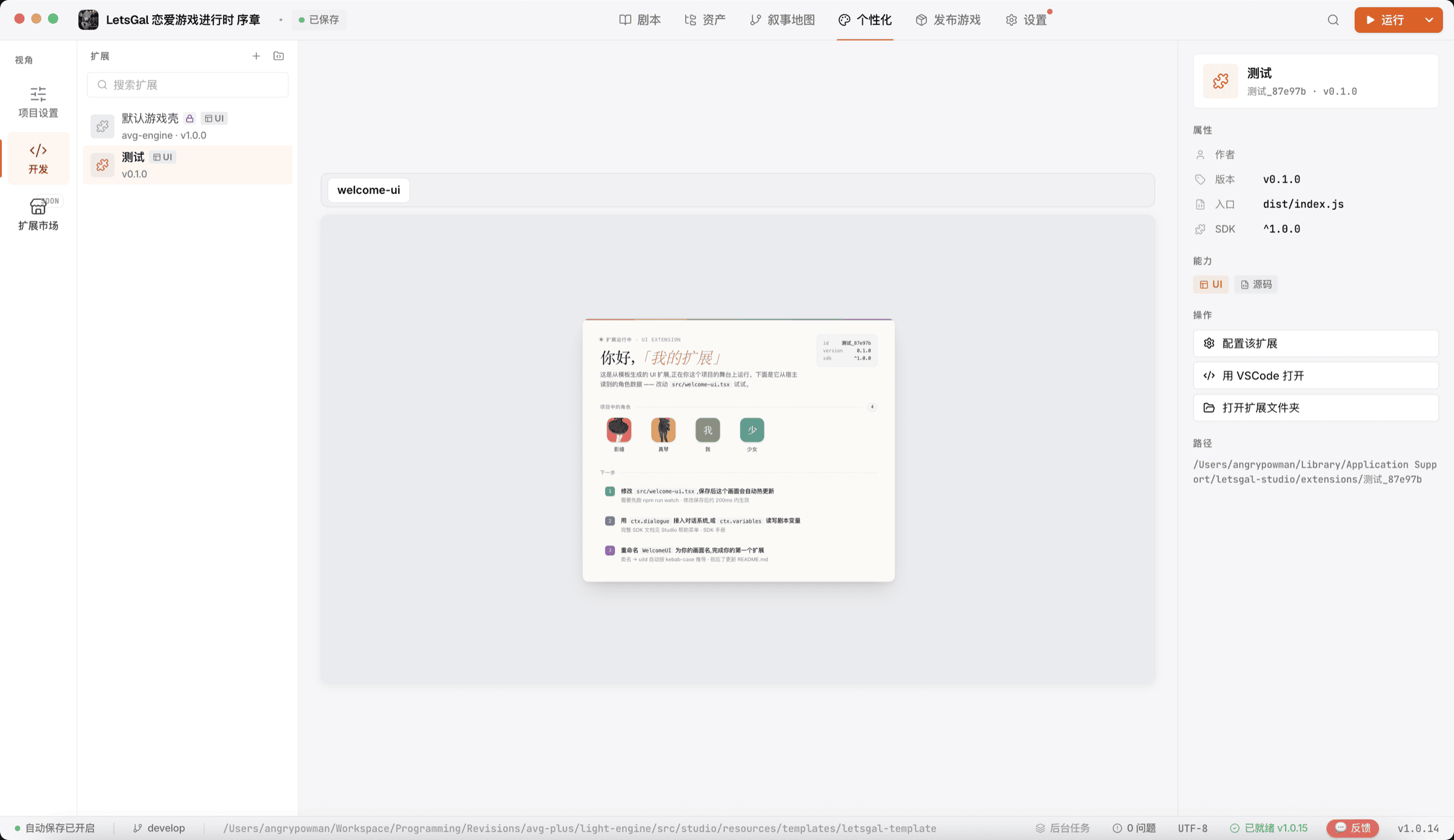The image size is (1454, 840).
Task: Add a new extension with plus icon
Action: click(x=256, y=56)
